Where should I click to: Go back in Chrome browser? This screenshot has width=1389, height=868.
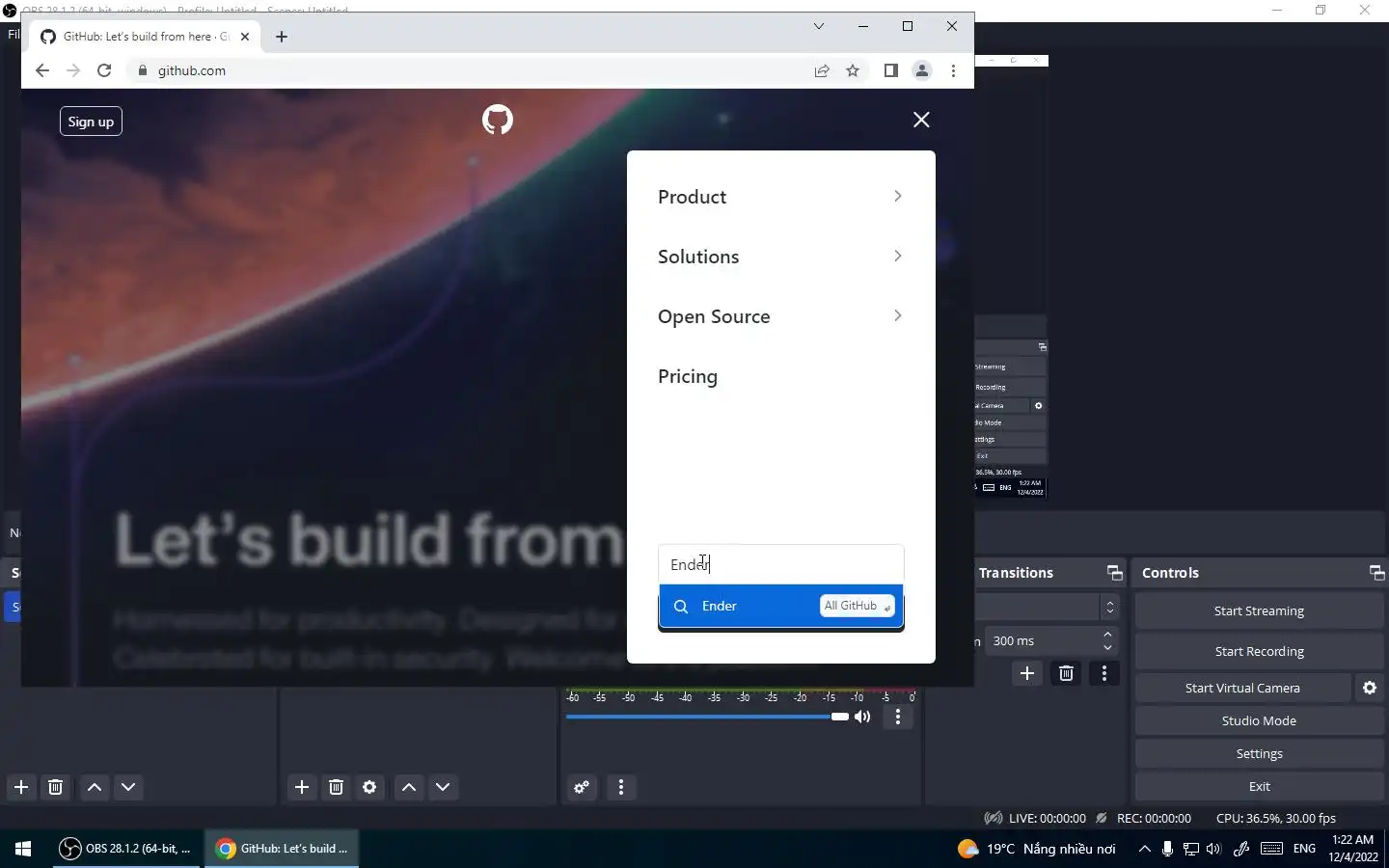[41, 70]
